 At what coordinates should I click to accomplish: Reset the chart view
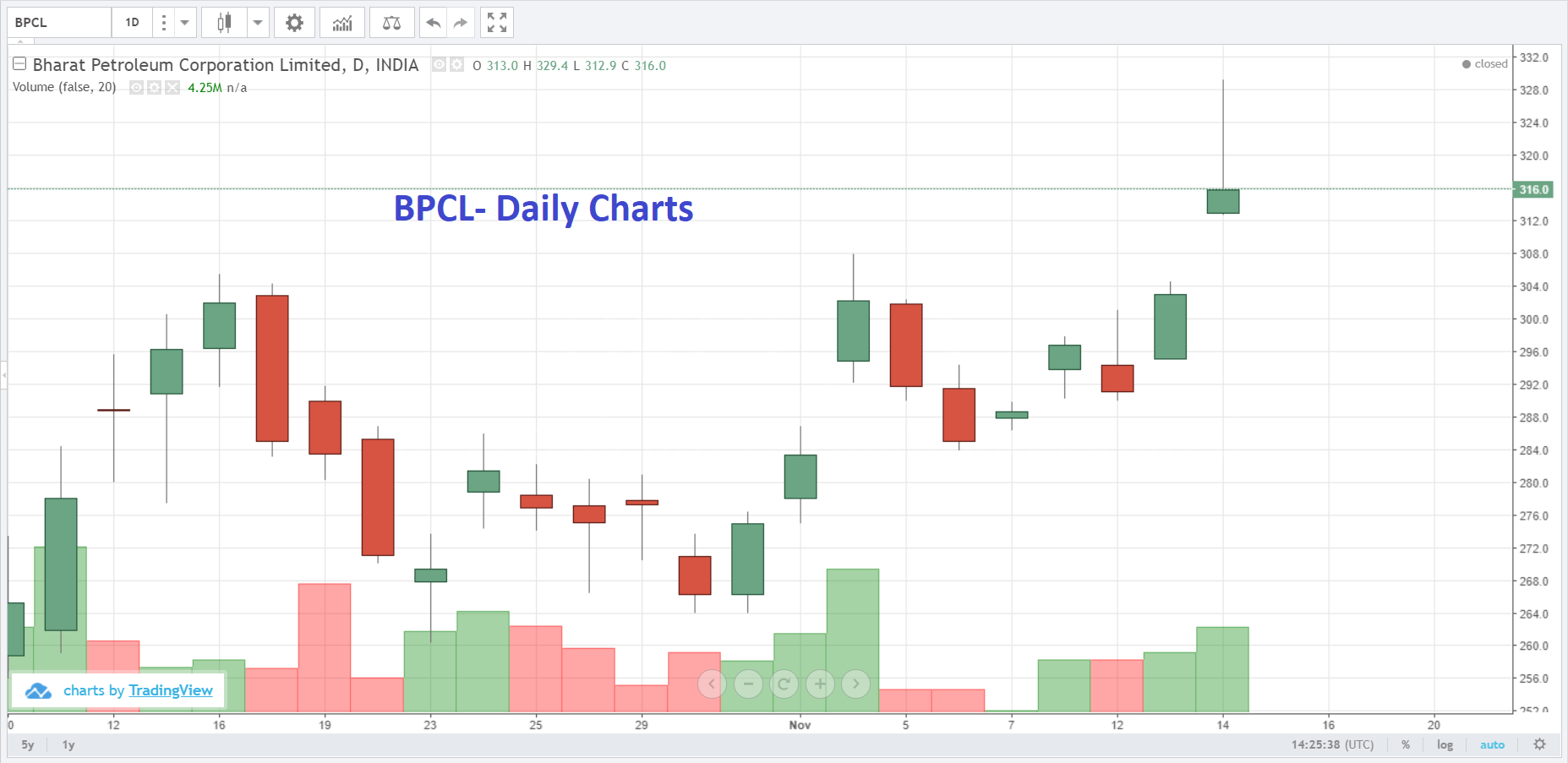click(784, 684)
